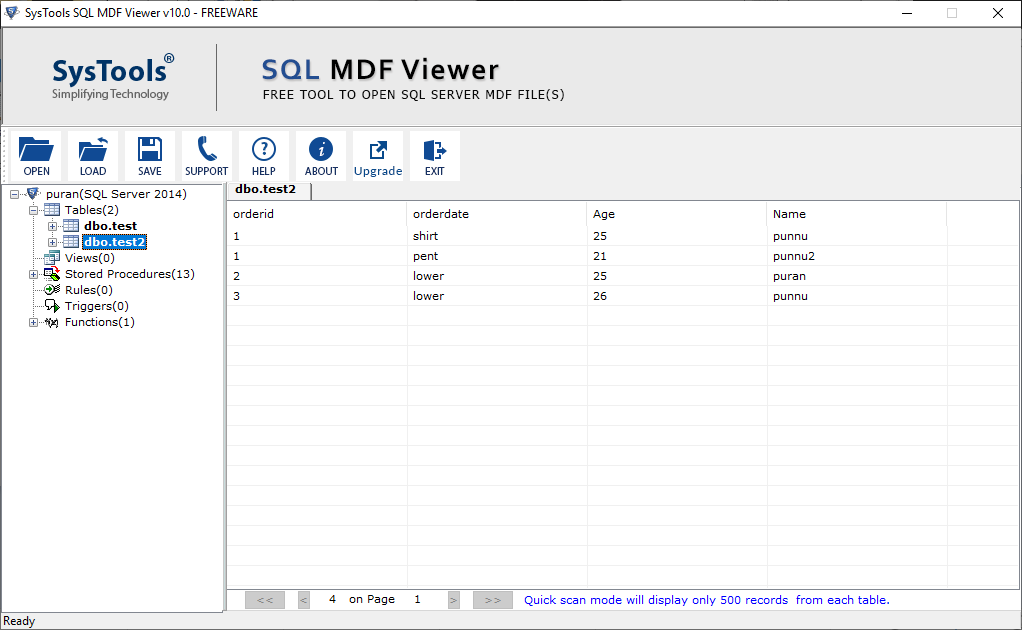Click the Views(0) icon
The width and height of the screenshot is (1022, 630).
(52, 257)
